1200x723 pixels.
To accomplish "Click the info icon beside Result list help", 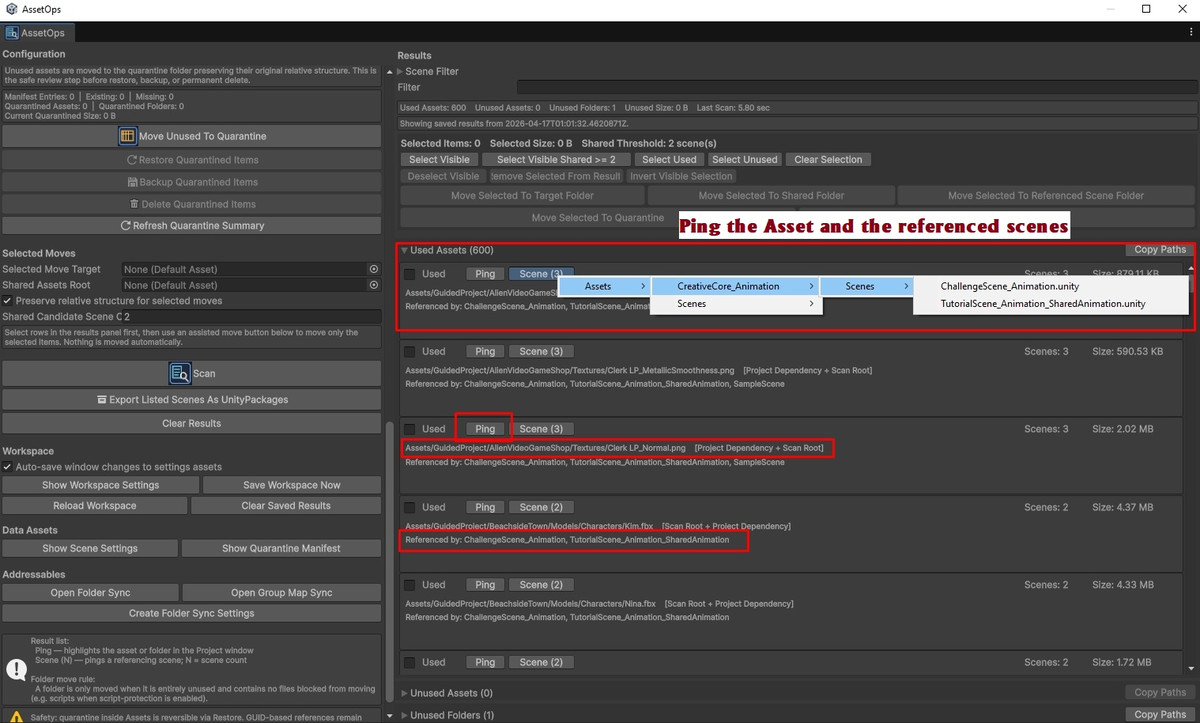I will point(16,669).
